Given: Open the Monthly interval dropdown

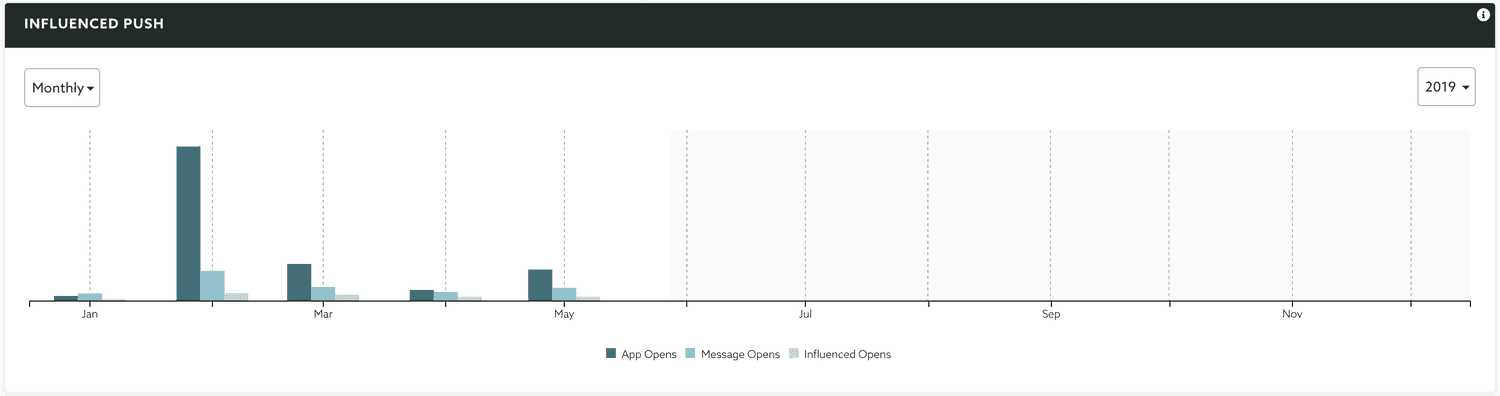Looking at the screenshot, I should pos(62,88).
